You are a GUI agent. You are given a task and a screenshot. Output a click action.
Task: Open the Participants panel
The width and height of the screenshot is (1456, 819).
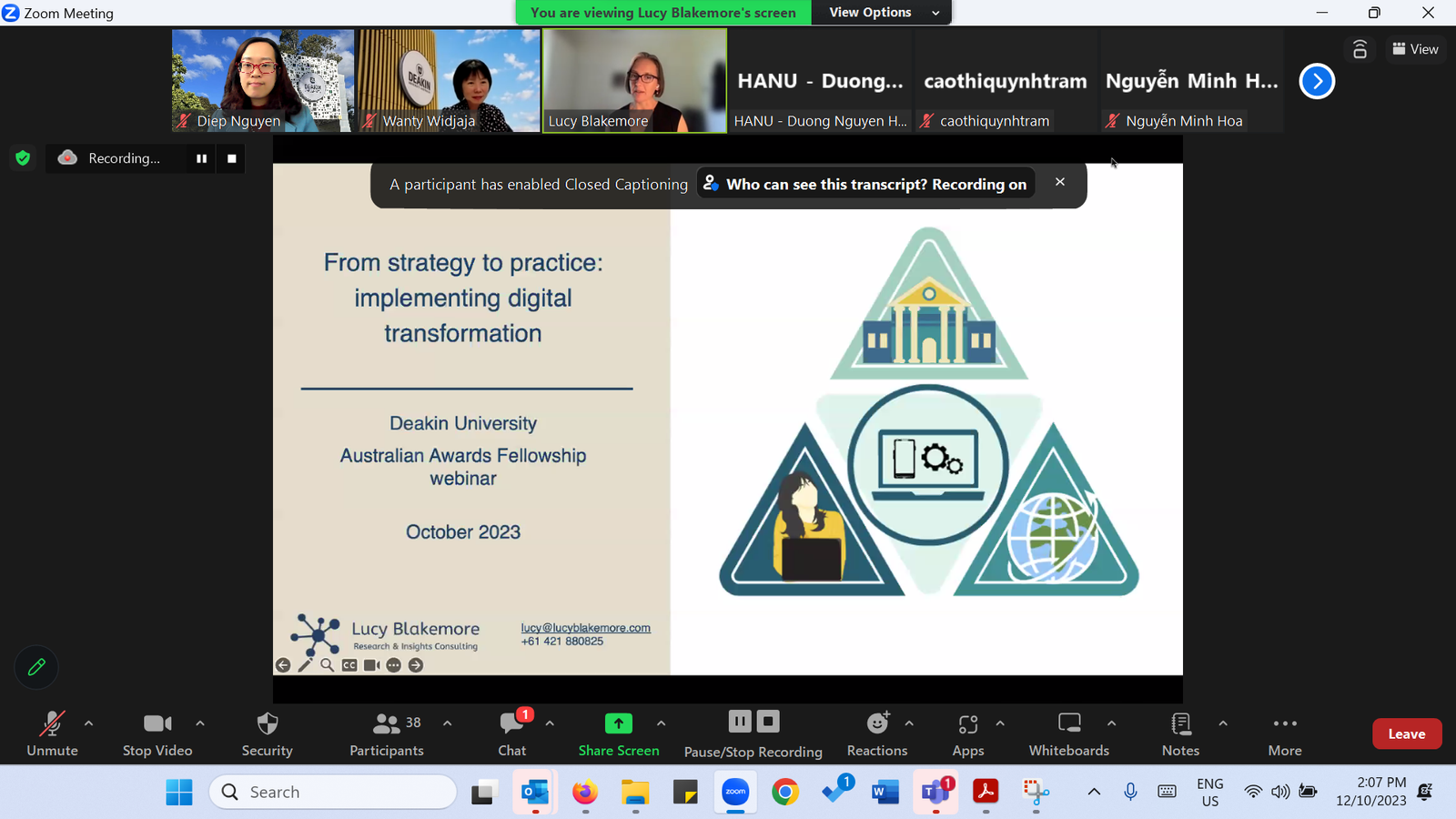coord(387,733)
